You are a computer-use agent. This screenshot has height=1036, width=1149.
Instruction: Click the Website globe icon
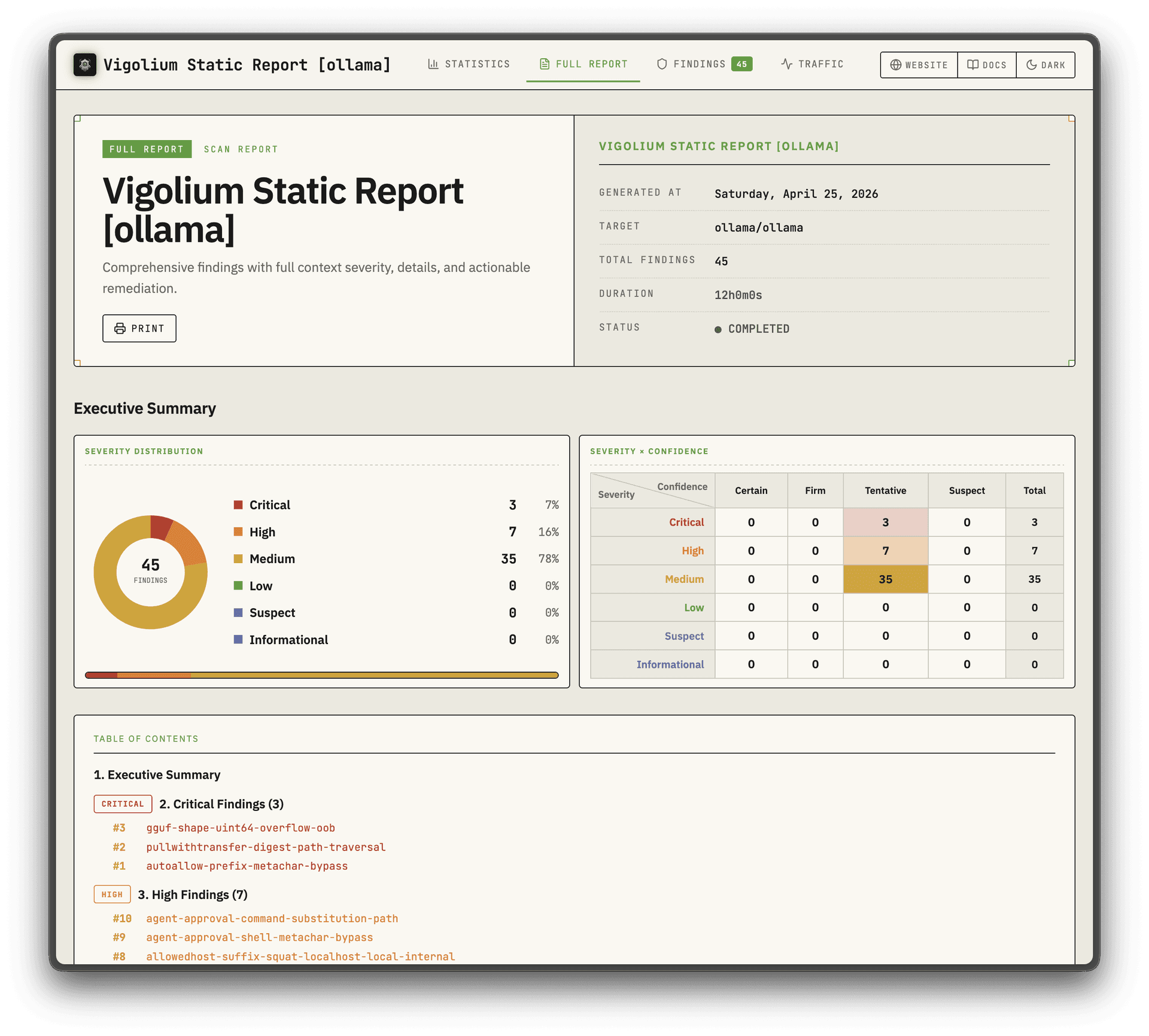(895, 65)
